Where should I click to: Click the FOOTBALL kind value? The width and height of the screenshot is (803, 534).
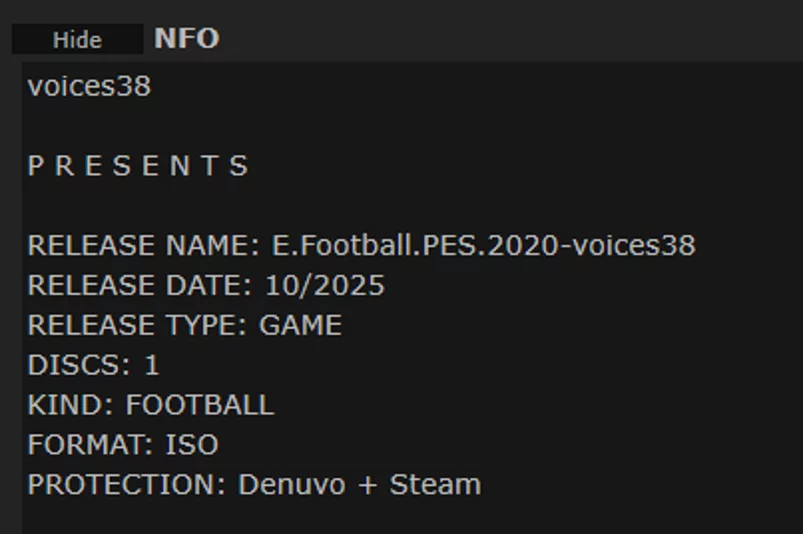199,405
